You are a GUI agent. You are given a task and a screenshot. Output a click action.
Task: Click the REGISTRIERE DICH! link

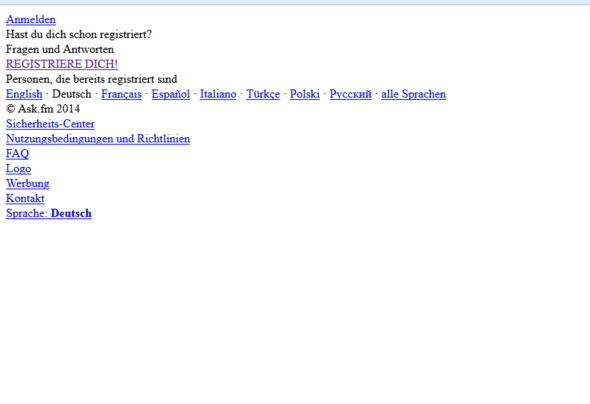62,64
